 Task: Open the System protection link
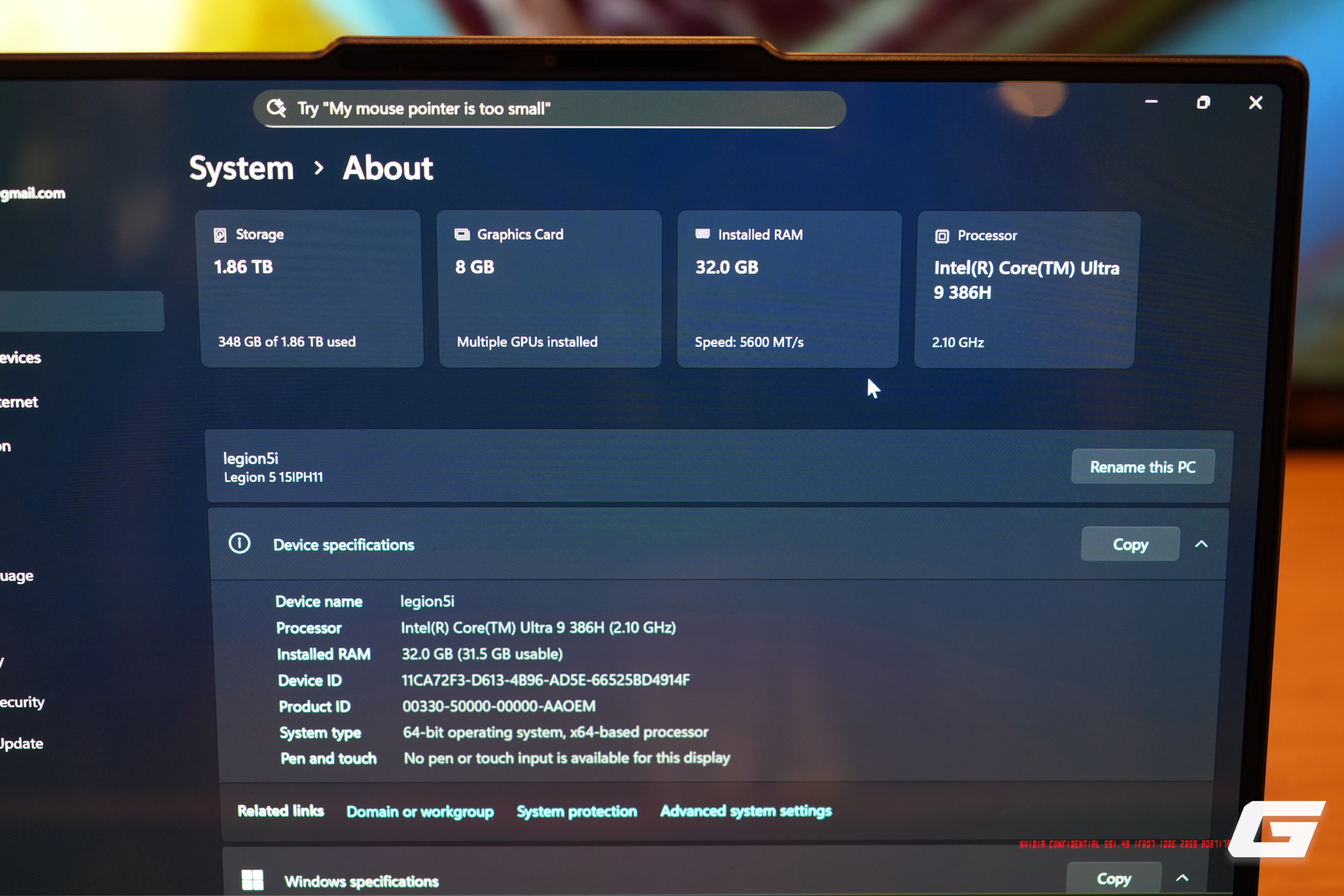click(x=576, y=812)
